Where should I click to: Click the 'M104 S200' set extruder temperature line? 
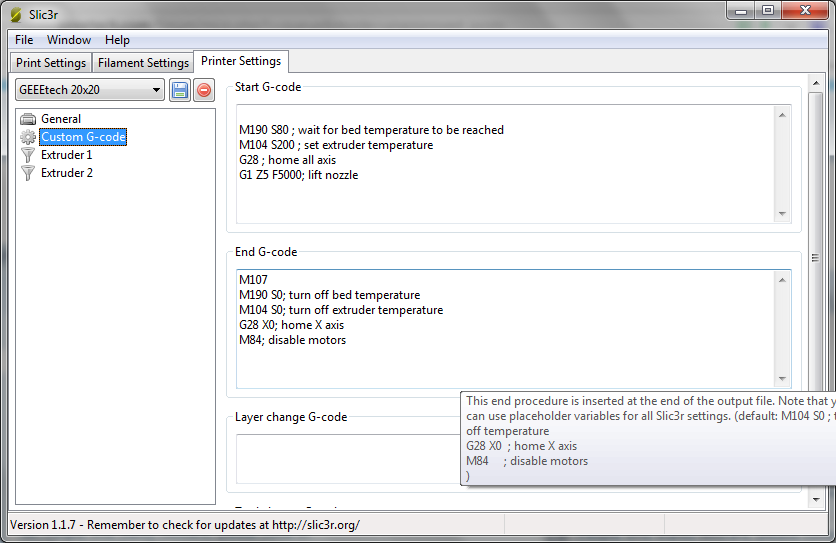[x=336, y=145]
